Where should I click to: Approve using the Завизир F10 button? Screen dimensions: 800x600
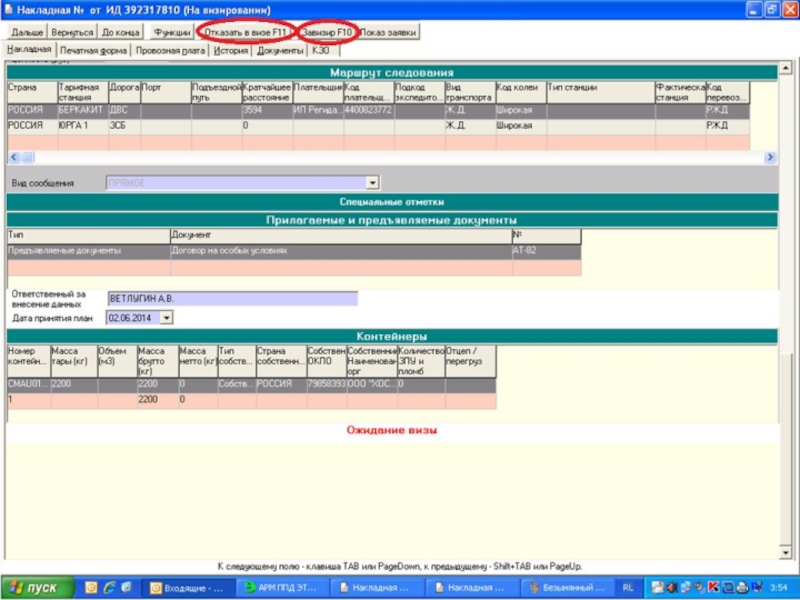click(x=328, y=32)
